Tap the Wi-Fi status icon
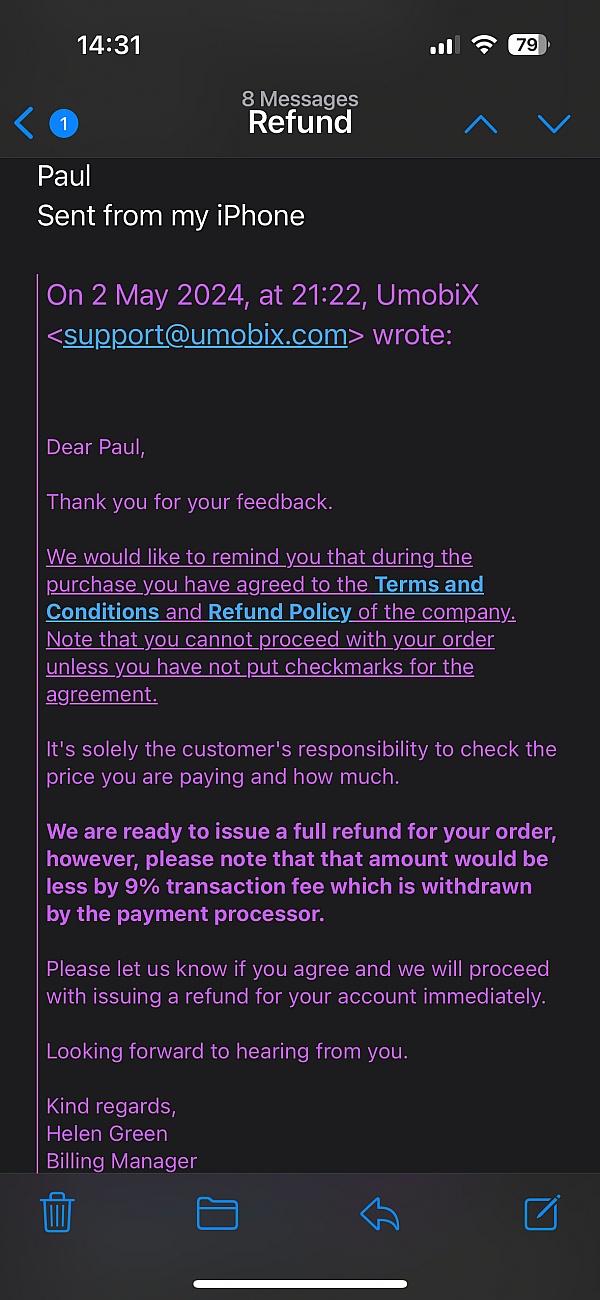Image resolution: width=600 pixels, height=1300 pixels. click(484, 45)
